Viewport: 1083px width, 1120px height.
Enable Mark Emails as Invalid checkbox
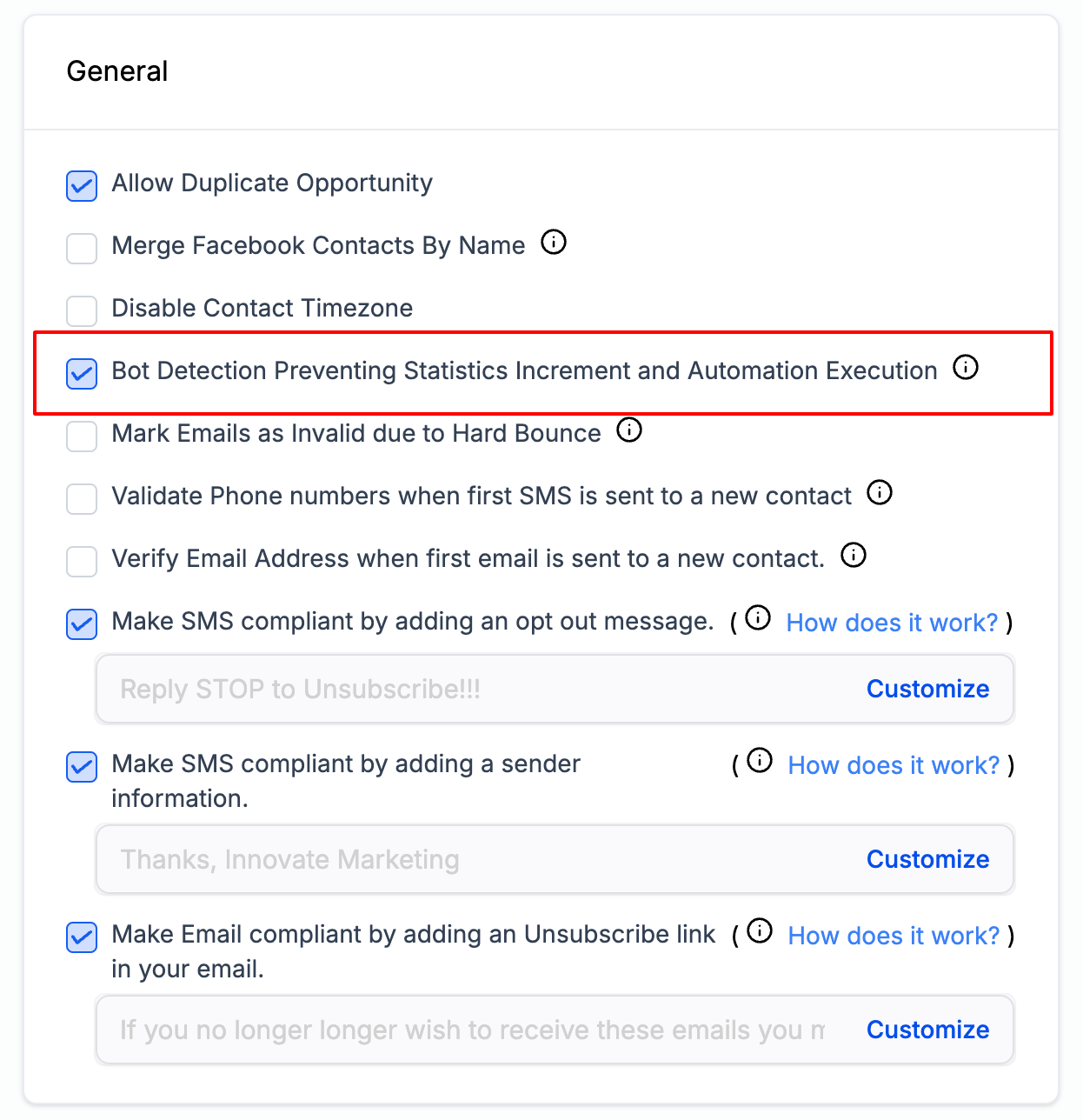pyautogui.click(x=82, y=436)
